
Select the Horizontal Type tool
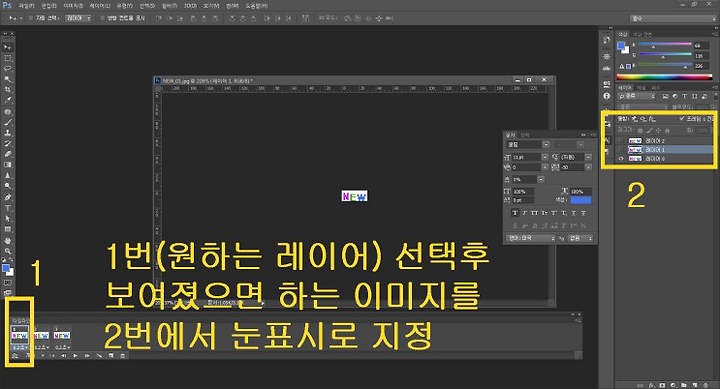(8, 208)
